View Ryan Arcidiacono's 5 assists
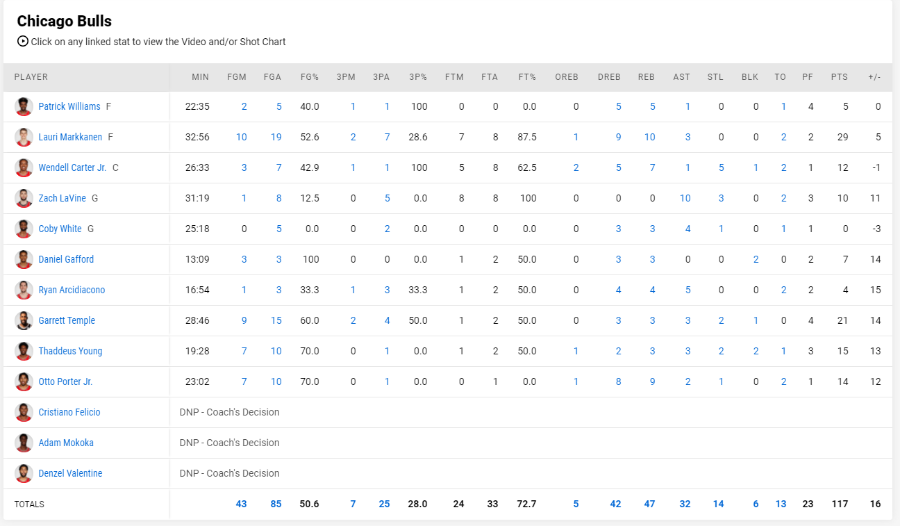The image size is (900, 526). point(688,290)
